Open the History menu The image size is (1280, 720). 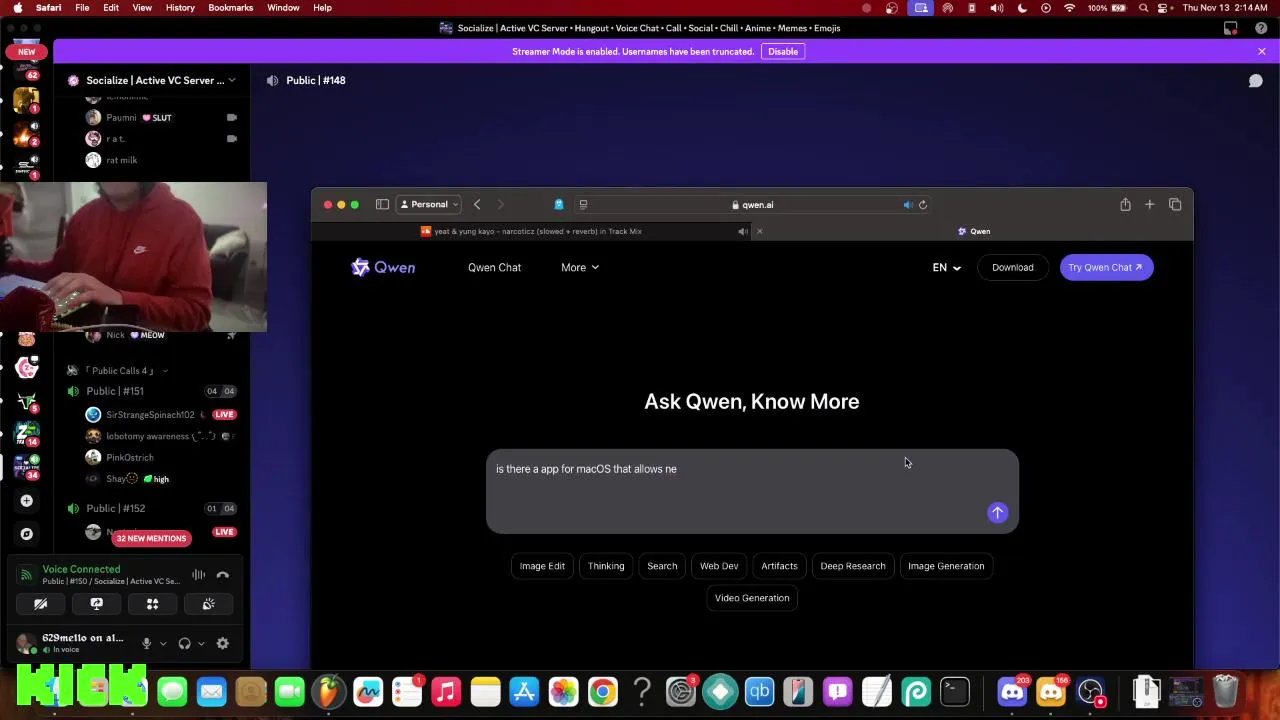tap(180, 7)
